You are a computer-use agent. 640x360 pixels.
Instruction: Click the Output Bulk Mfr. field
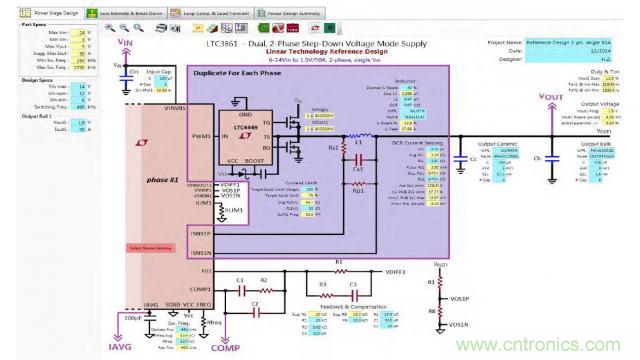pos(602,151)
